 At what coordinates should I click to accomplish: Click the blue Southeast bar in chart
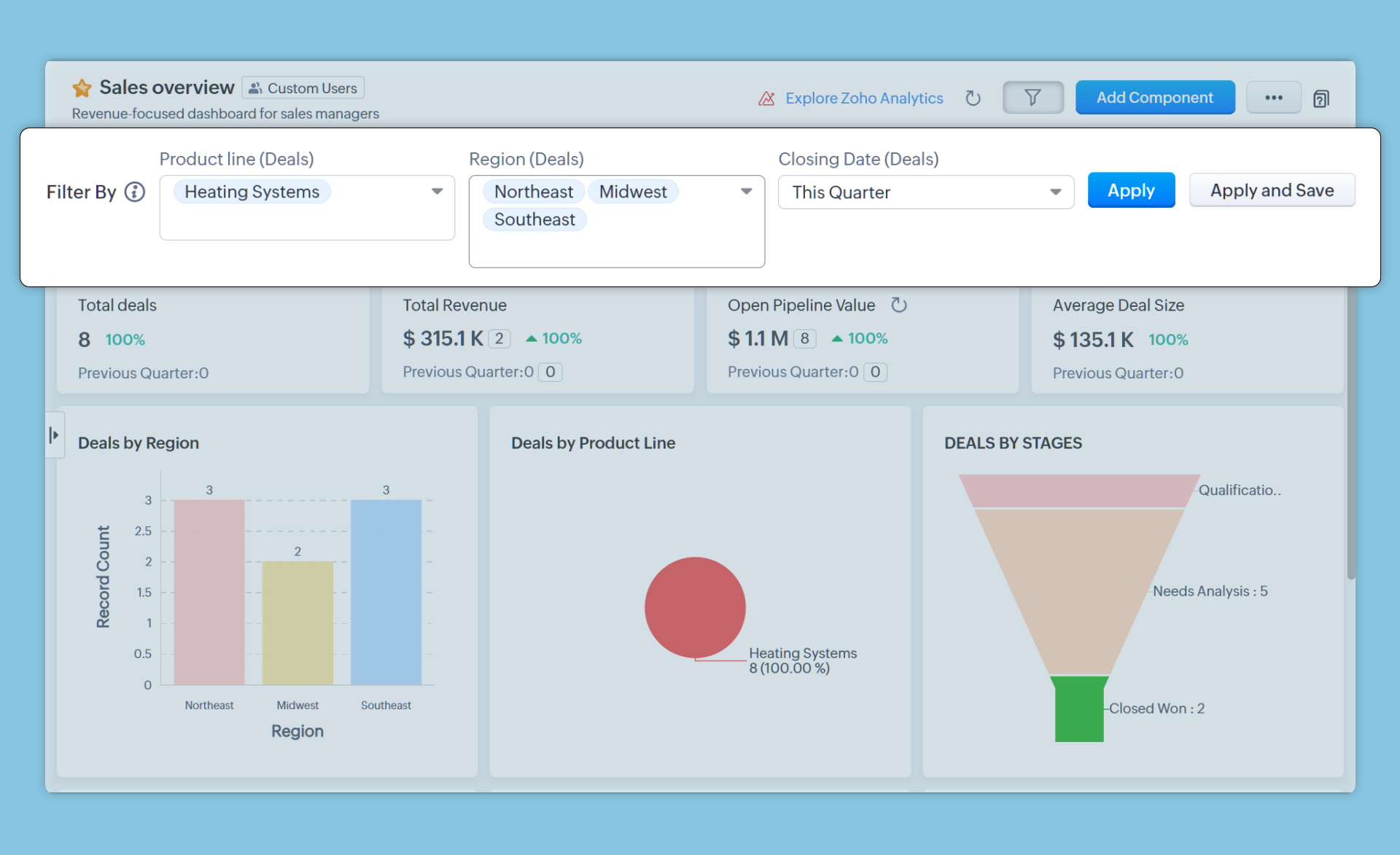tap(386, 592)
